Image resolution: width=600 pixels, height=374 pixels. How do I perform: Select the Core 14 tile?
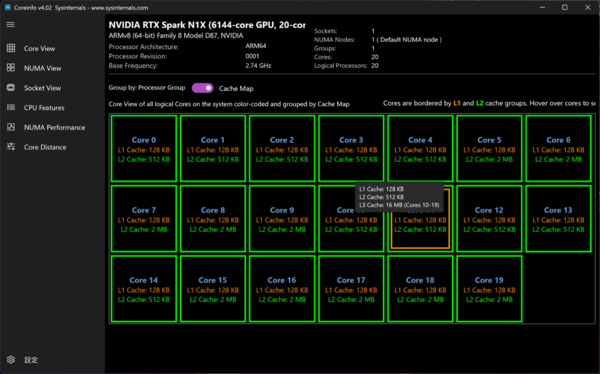pyautogui.click(x=144, y=289)
